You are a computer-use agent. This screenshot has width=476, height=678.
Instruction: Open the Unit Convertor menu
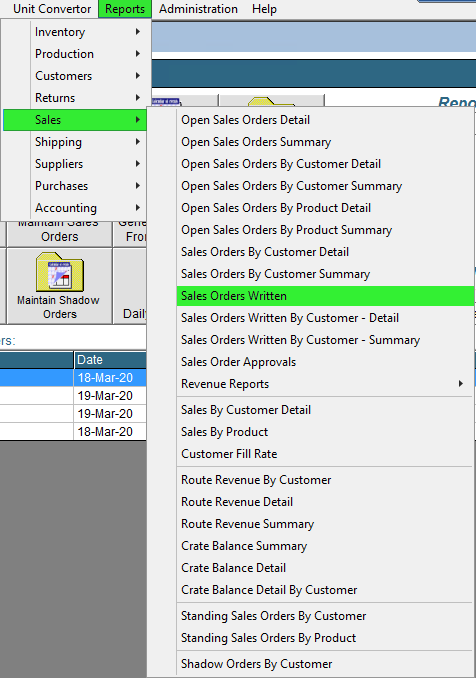pos(52,9)
